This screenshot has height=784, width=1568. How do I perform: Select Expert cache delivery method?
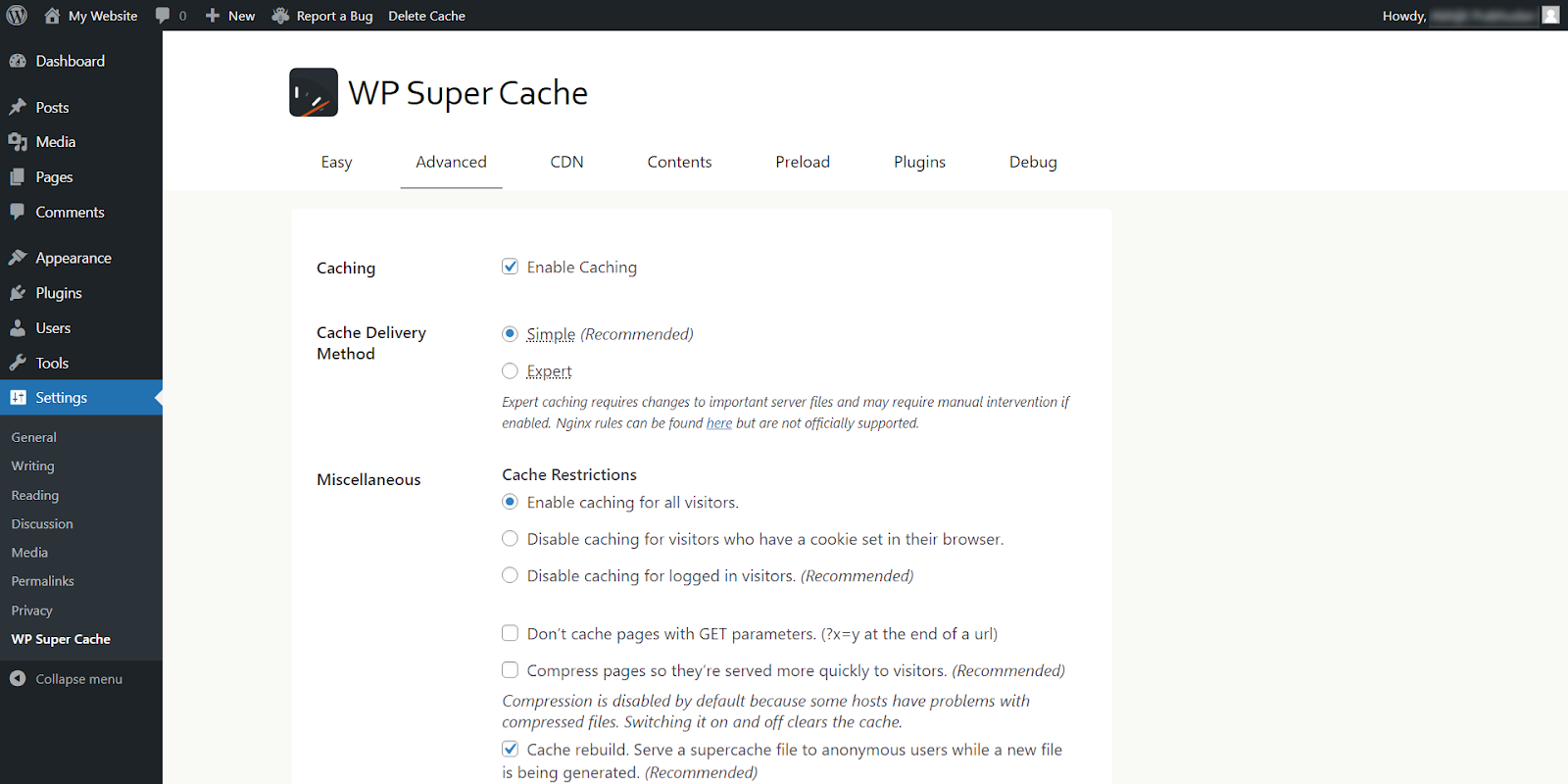click(x=510, y=370)
